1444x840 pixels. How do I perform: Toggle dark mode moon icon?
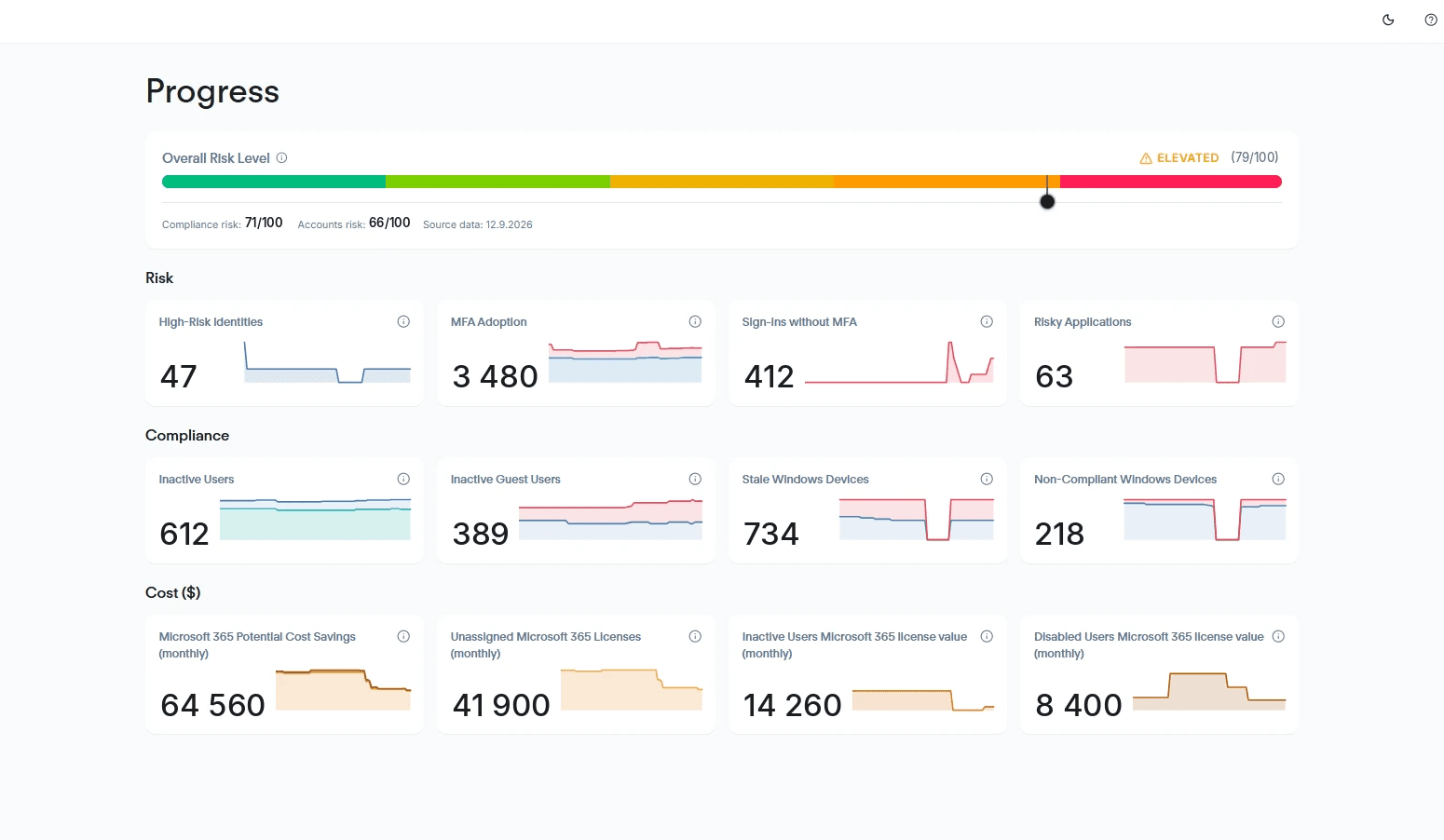coord(1388,20)
